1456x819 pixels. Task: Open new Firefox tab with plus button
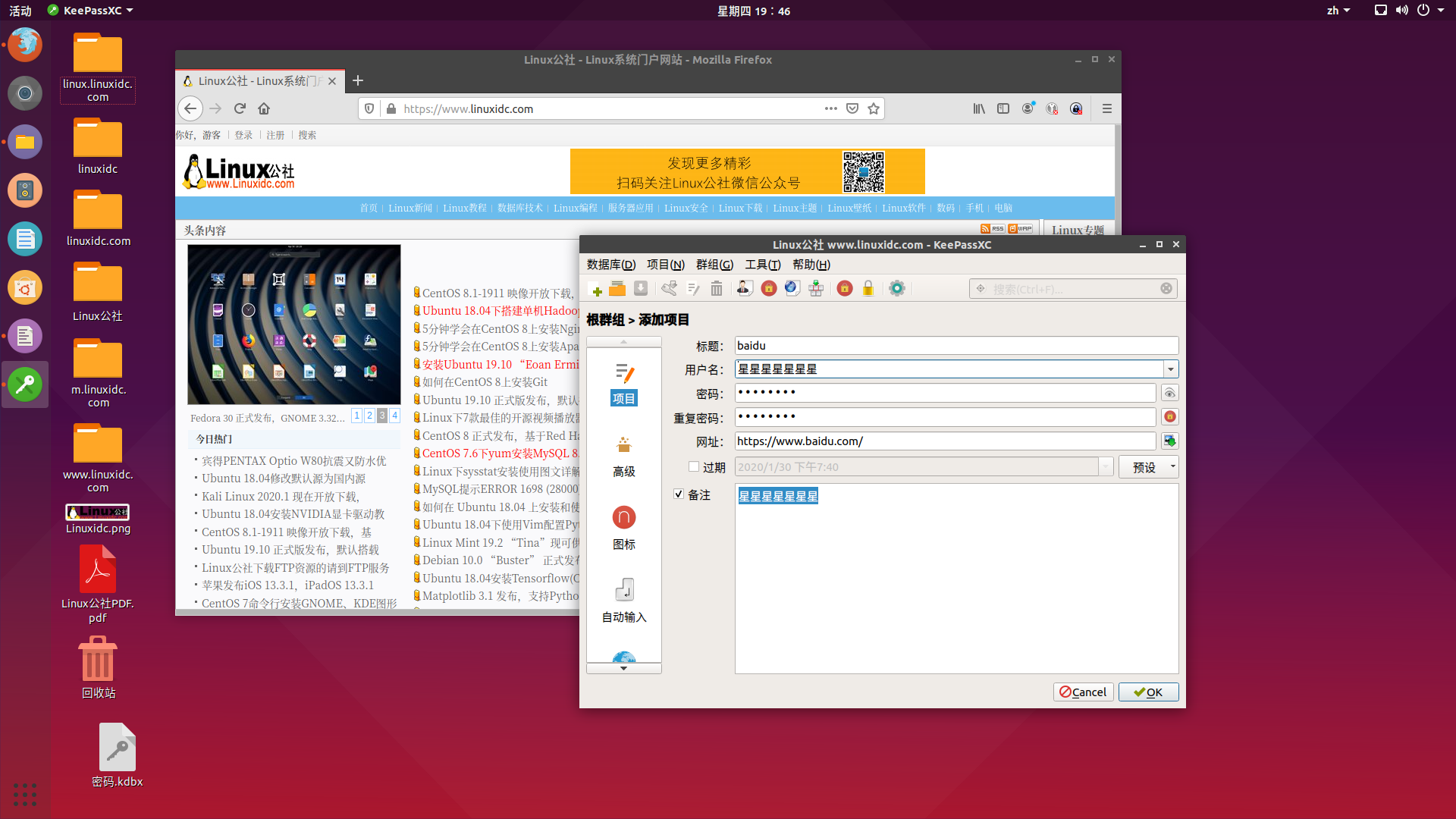tap(358, 81)
